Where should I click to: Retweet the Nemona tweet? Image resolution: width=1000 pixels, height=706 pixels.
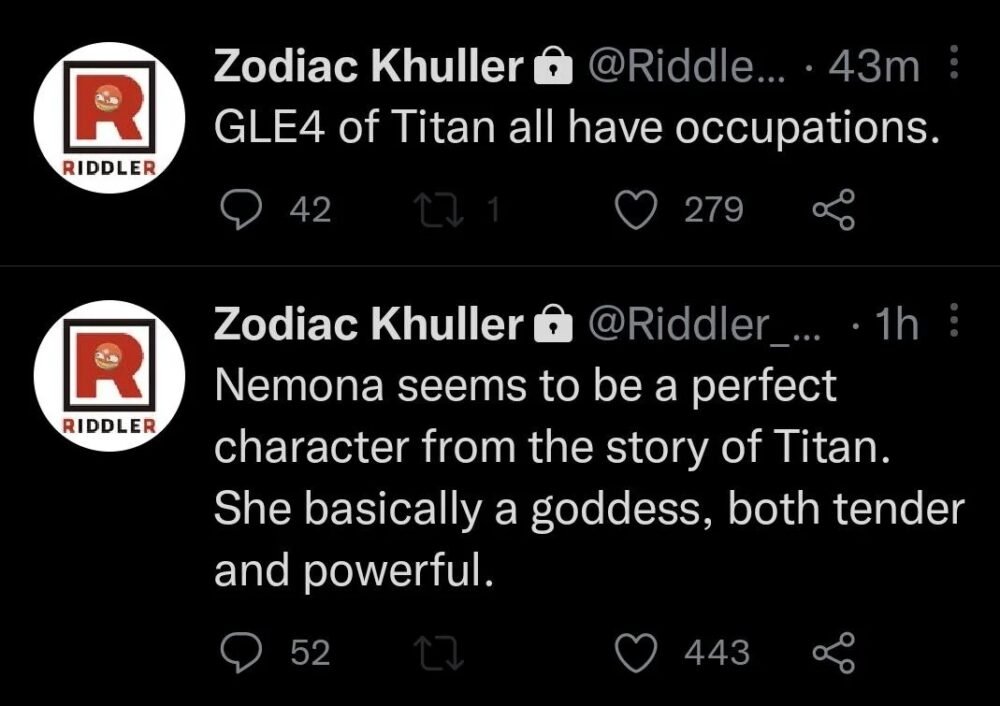click(x=438, y=653)
